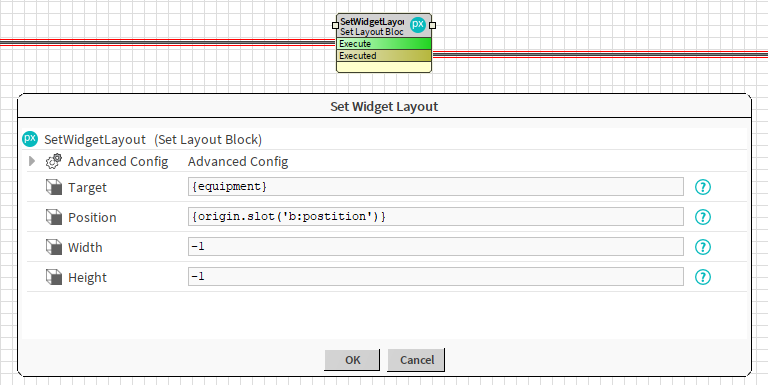The width and height of the screenshot is (768, 385).
Task: Expand the Advanced Config section
Action: click(32, 161)
